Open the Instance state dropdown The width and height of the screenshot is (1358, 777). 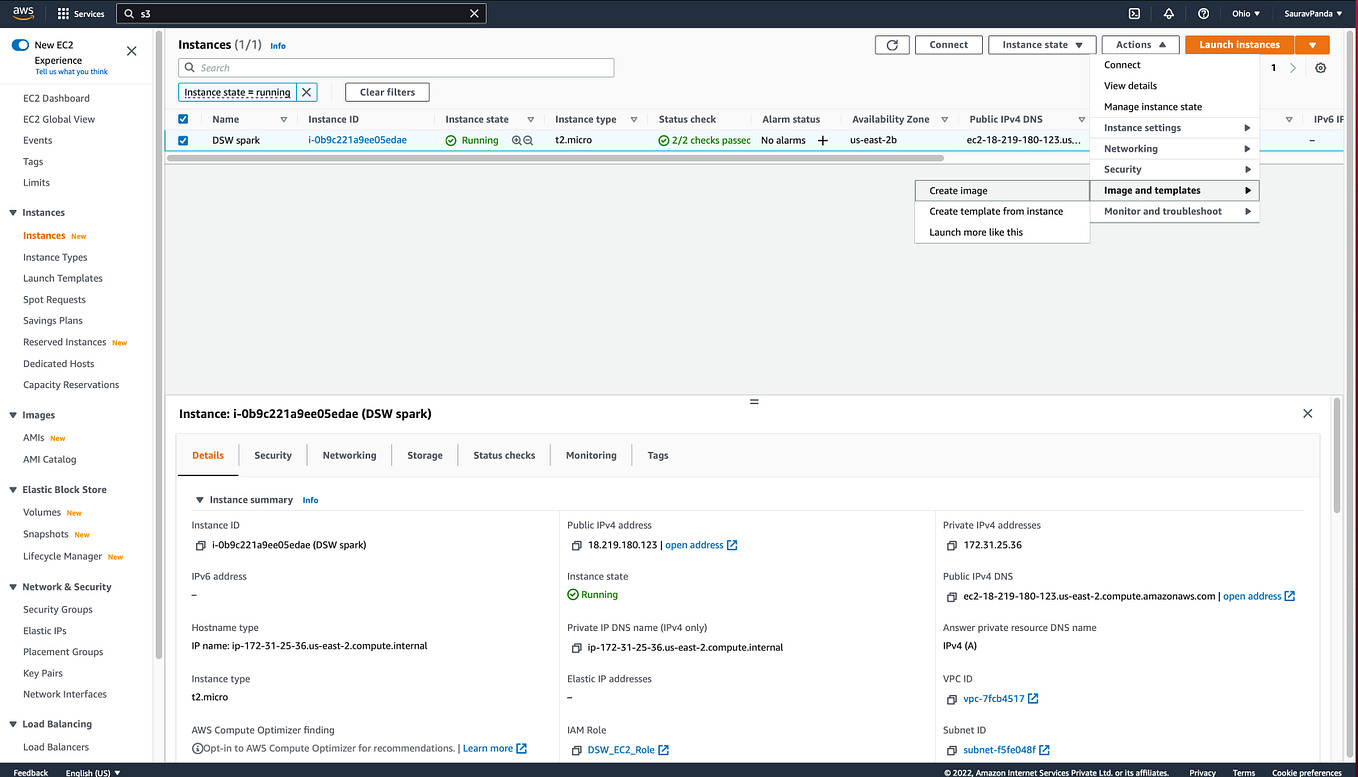[1042, 45]
